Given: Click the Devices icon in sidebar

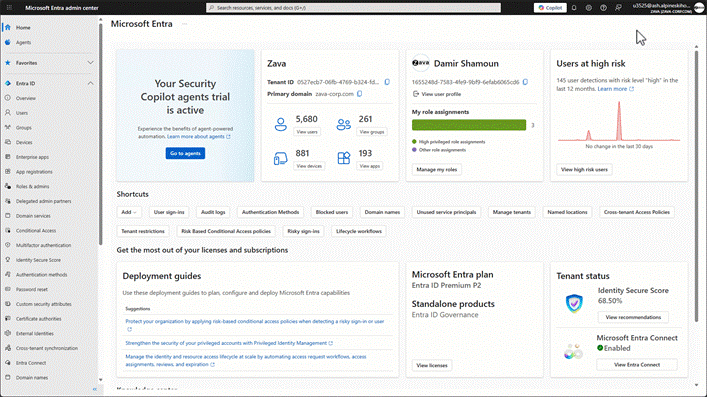Looking at the screenshot, I should tap(8, 142).
